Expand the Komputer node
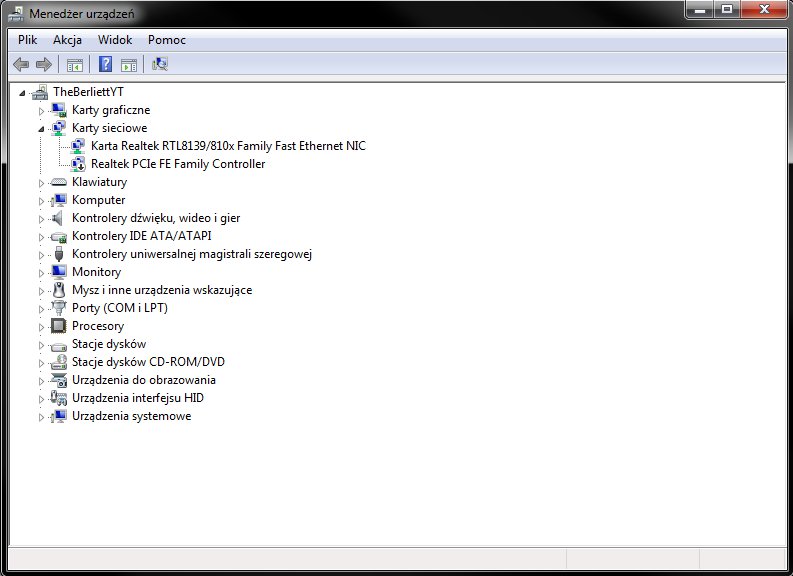This screenshot has height=576, width=793. [x=41, y=201]
